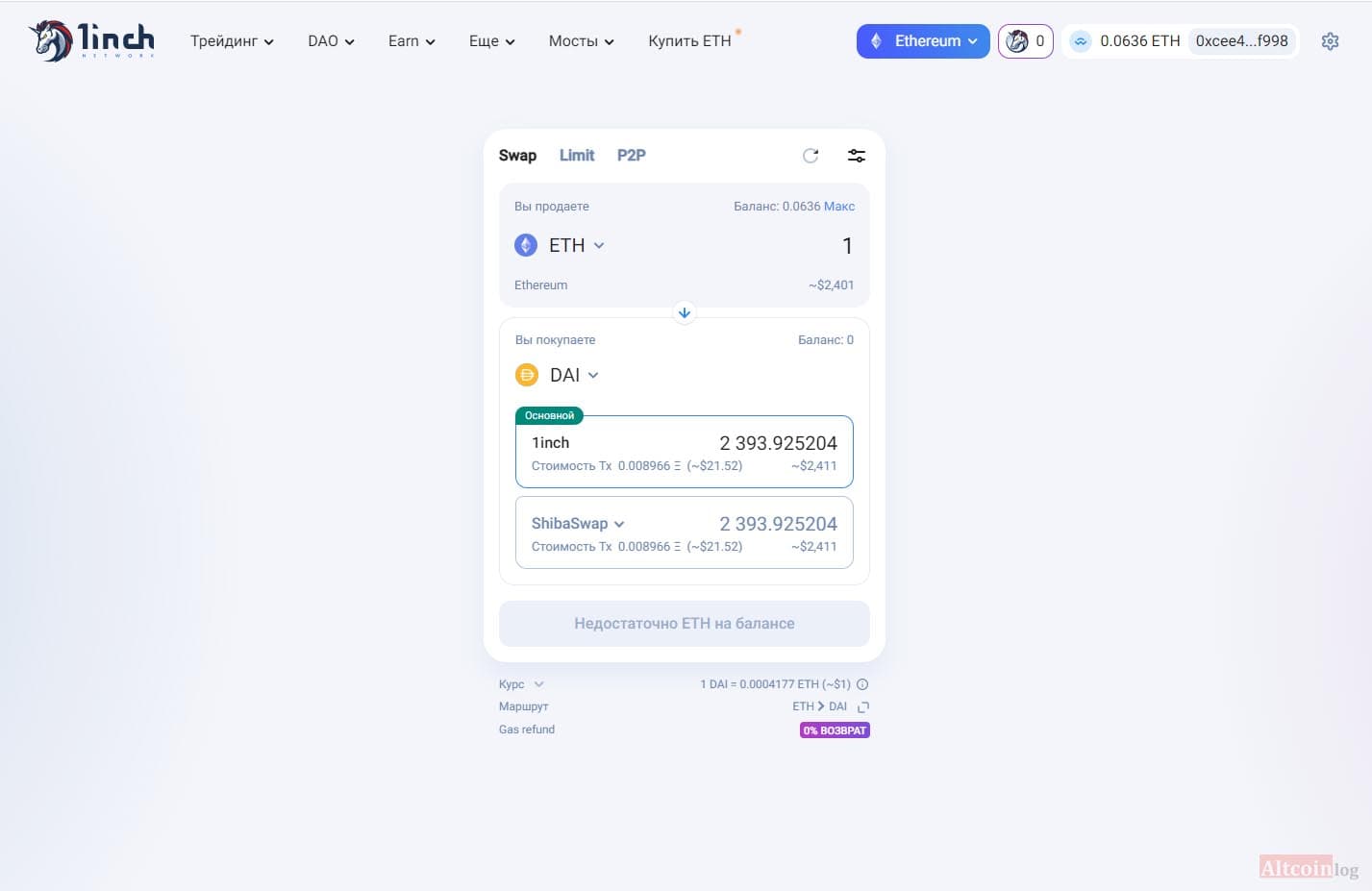Switch to the P2P tab
1372x891 pixels.
(631, 156)
